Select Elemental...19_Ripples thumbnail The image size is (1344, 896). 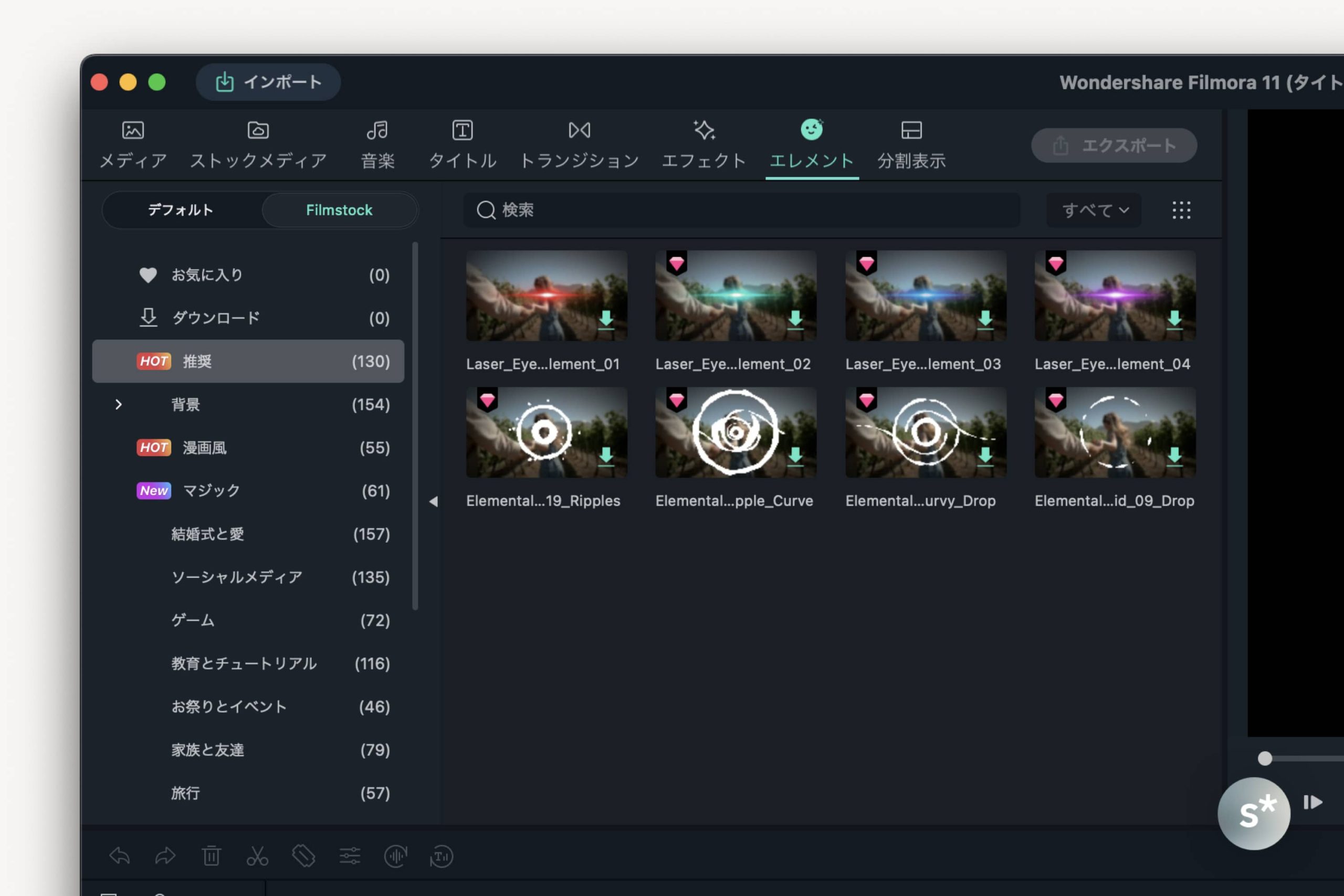coord(547,433)
